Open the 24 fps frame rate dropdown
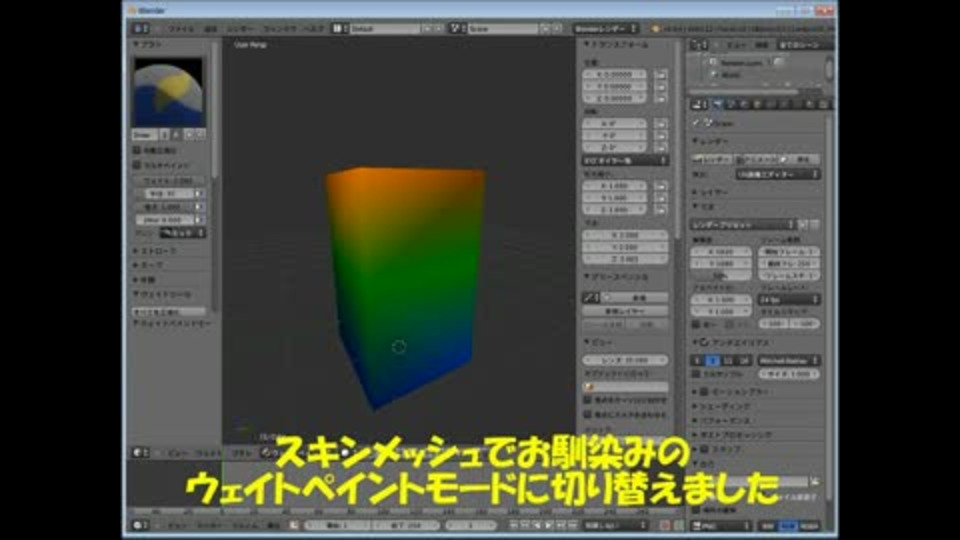Viewport: 960px width, 540px height. 789,299
